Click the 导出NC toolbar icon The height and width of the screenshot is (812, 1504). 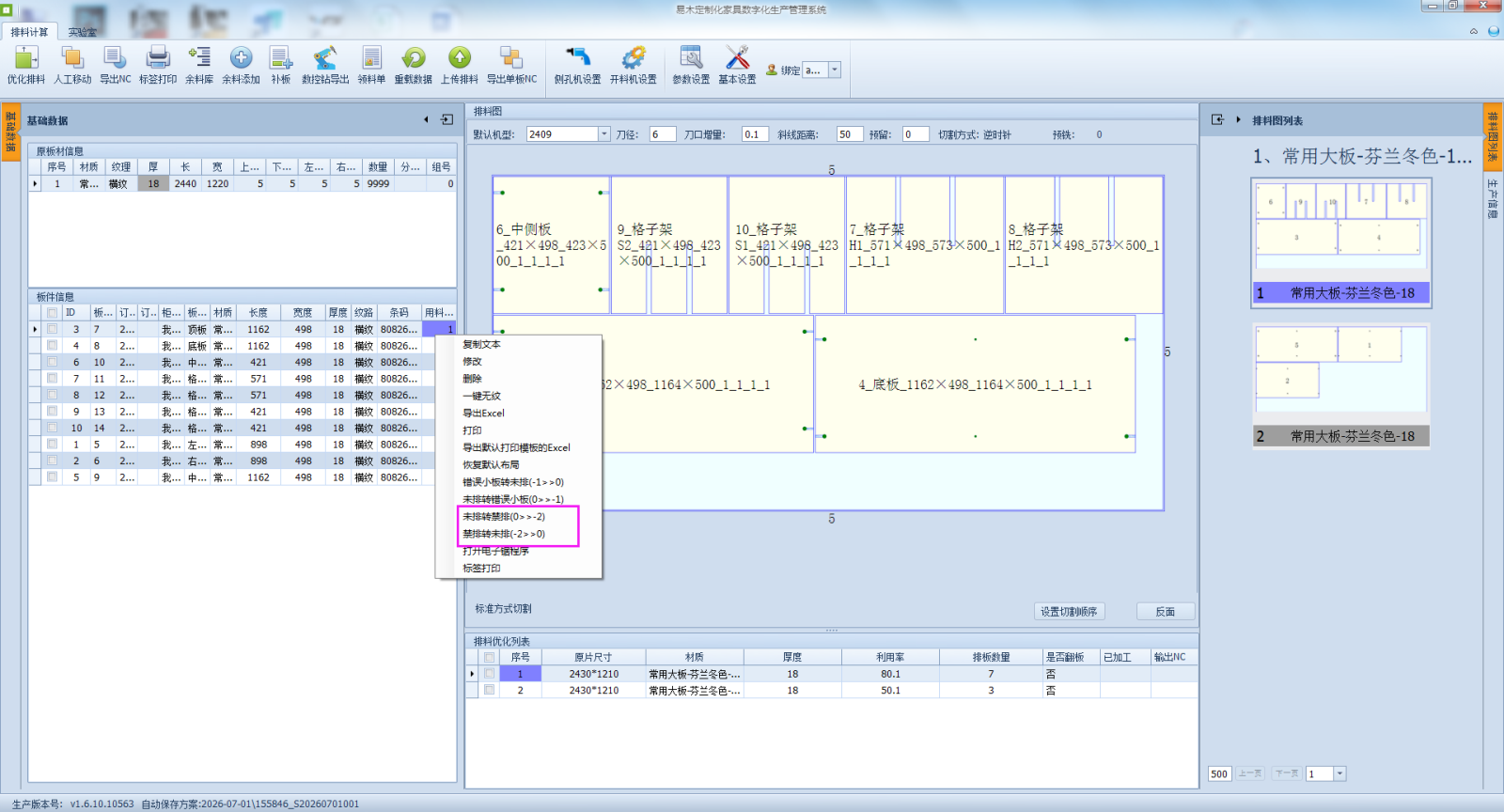(x=116, y=58)
